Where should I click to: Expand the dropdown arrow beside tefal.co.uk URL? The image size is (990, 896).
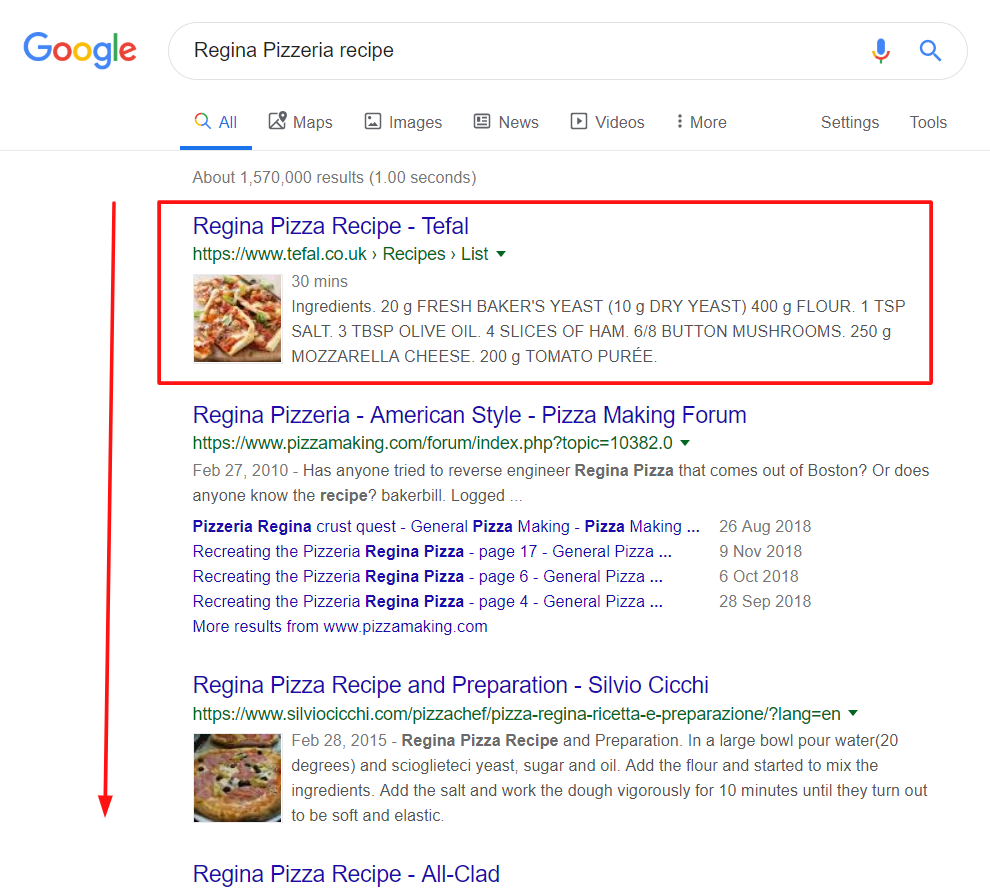coord(501,254)
